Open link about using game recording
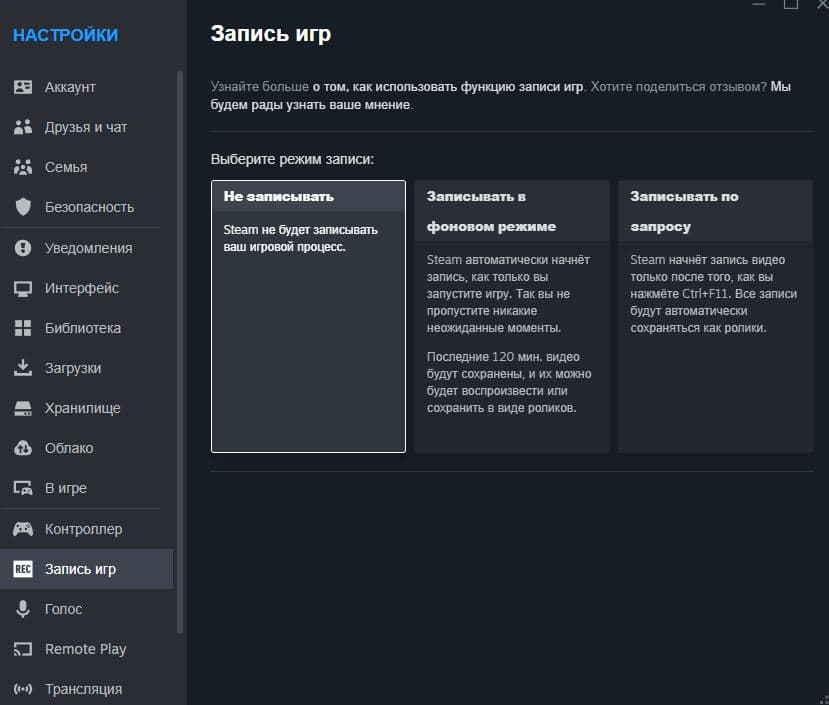Viewport: 829px width, 705px height. tap(448, 87)
